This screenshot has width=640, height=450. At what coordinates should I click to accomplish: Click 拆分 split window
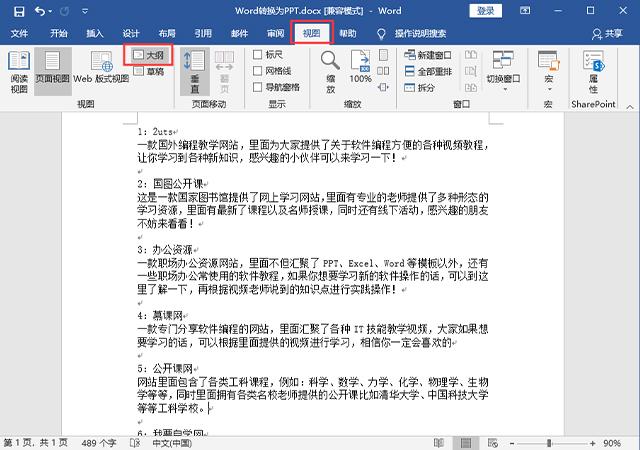(x=419, y=87)
